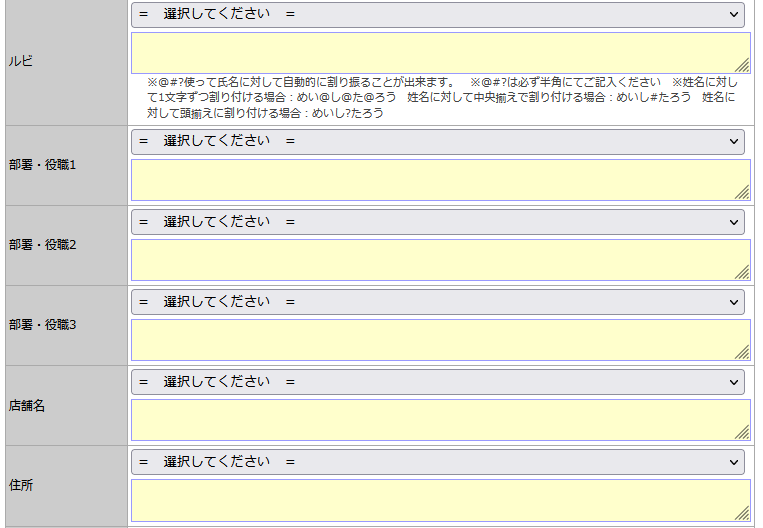Expand the 部署・役職1 dropdown list
This screenshot has width=763, height=528.
[x=437, y=142]
